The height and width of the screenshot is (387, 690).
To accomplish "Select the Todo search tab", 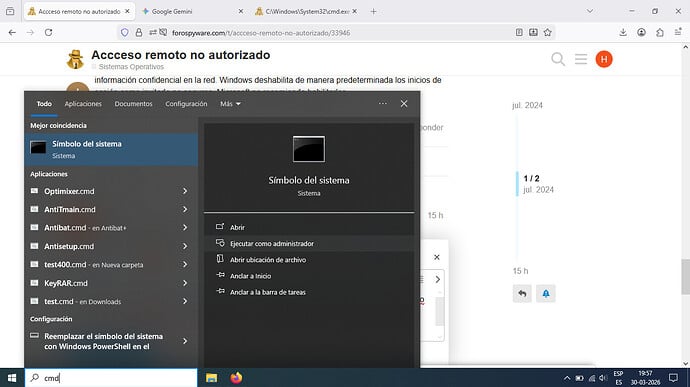I will pos(44,104).
